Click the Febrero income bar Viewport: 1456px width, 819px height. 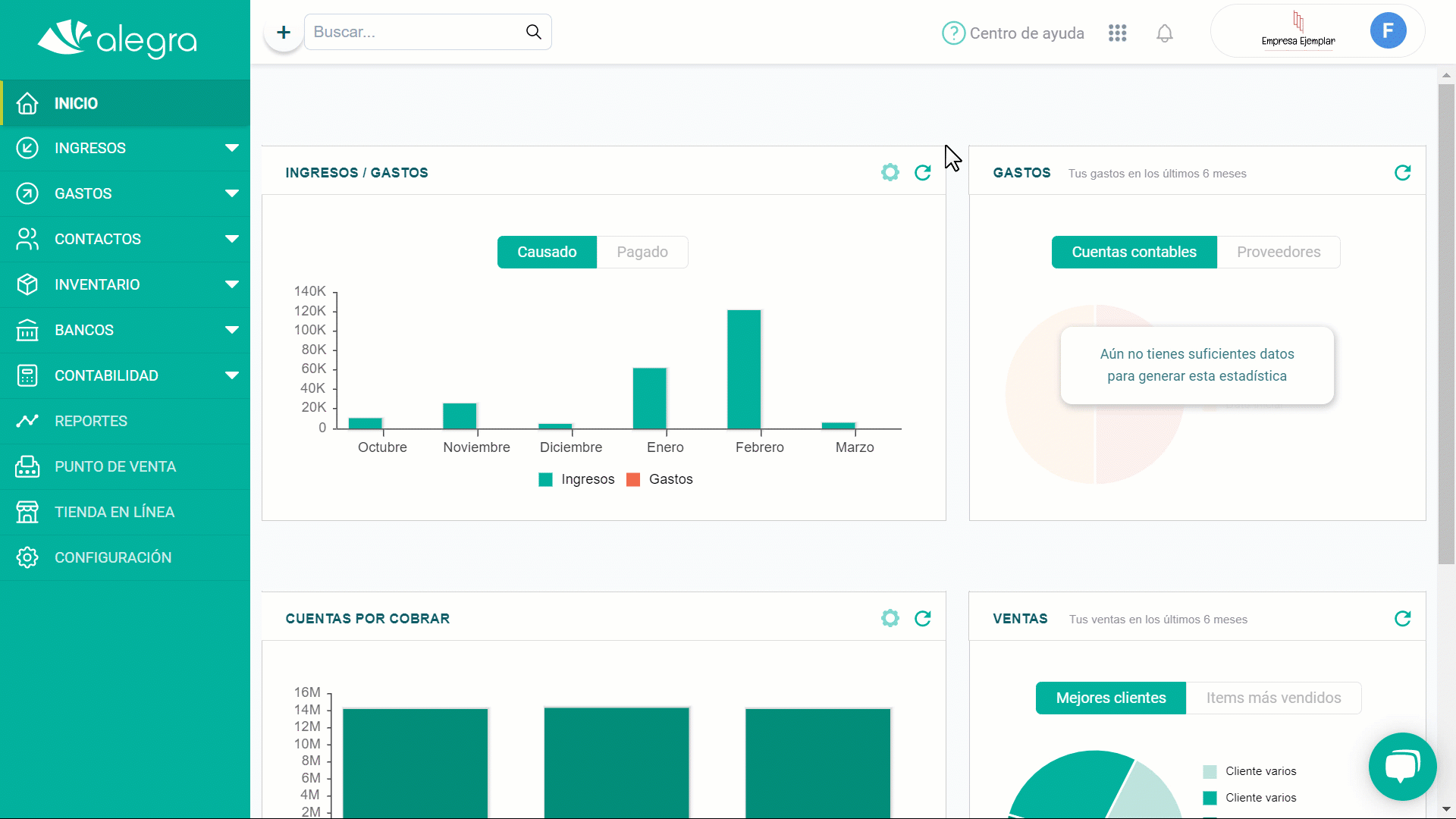[x=744, y=369]
